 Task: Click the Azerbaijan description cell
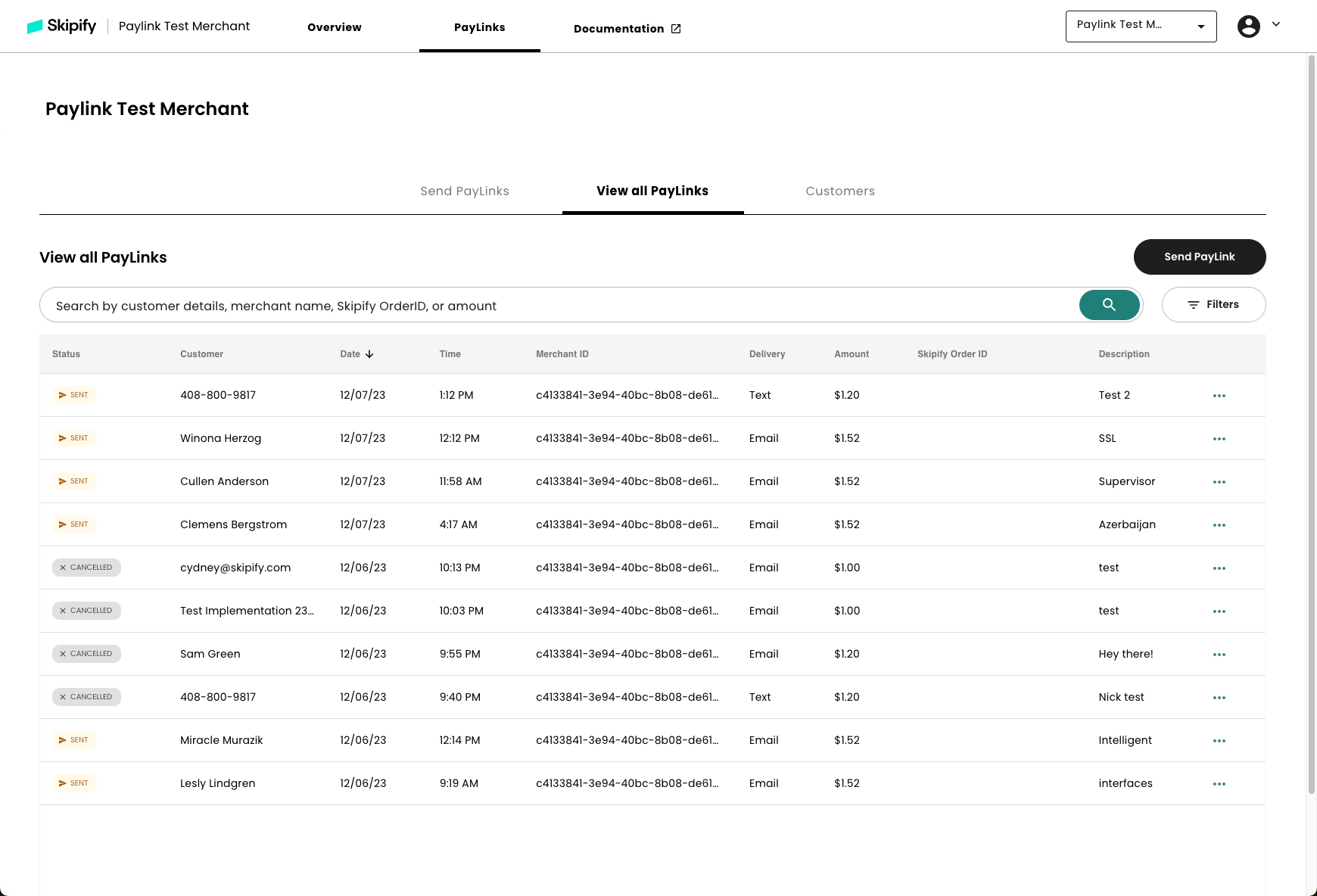(1127, 525)
